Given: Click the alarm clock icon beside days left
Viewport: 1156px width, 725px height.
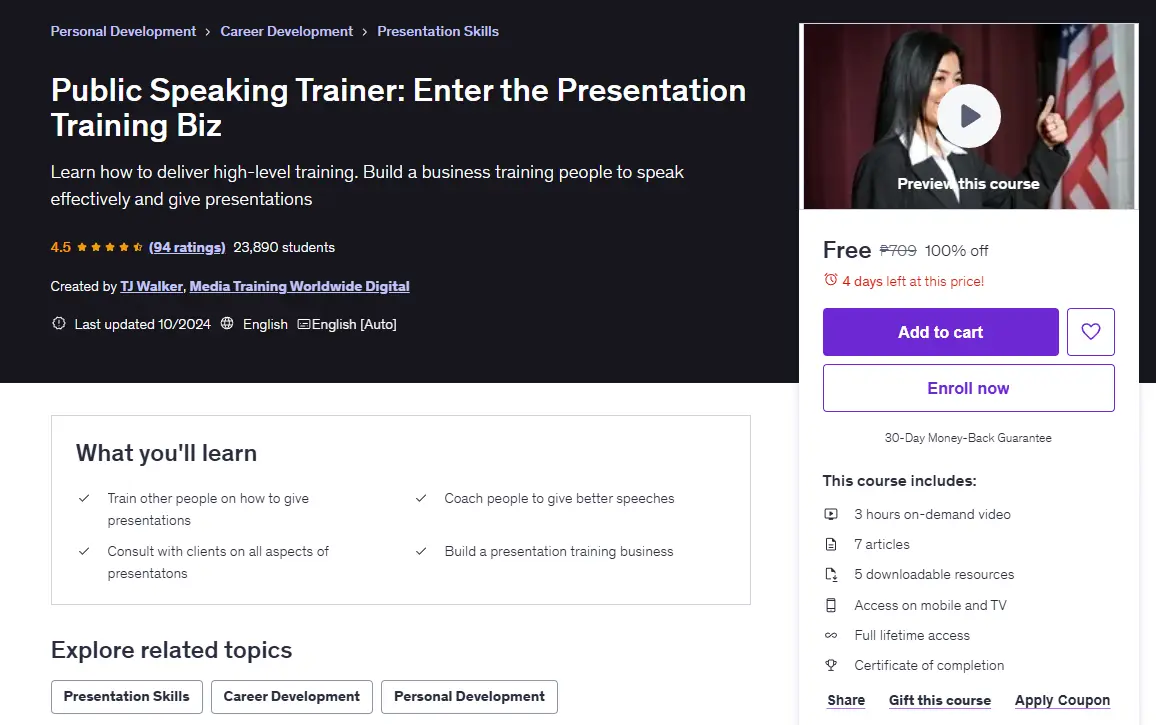Looking at the screenshot, I should [831, 280].
